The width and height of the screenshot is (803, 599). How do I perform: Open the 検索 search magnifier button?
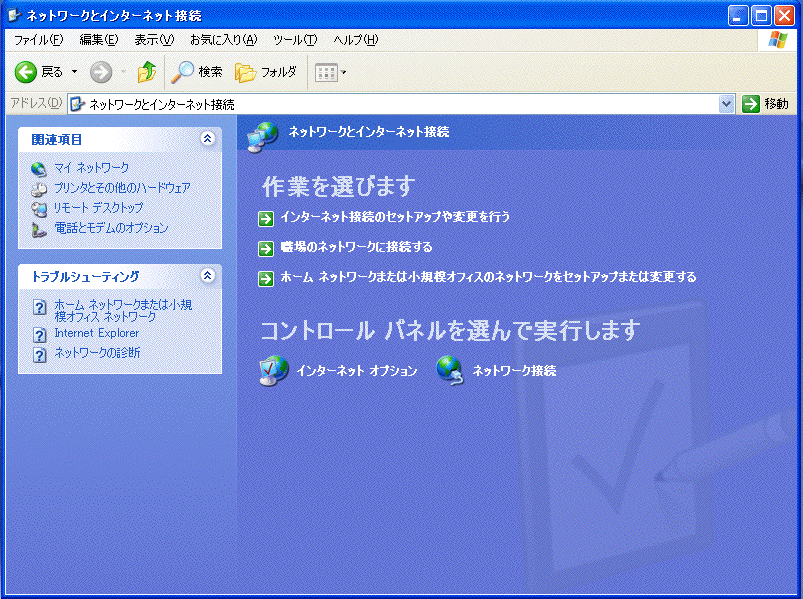point(197,72)
